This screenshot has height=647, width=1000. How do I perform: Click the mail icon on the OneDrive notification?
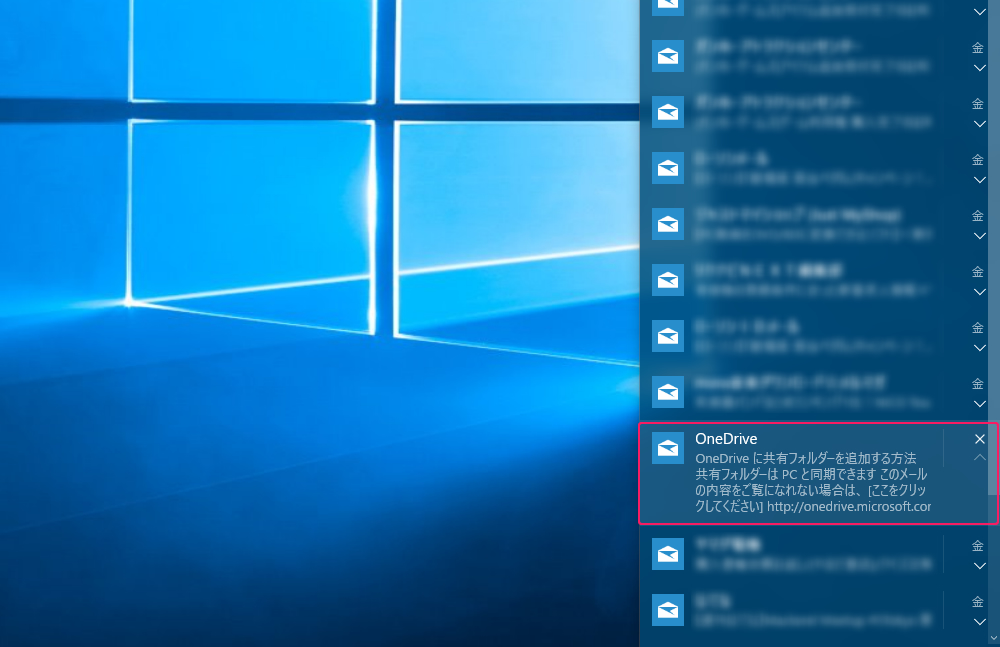[x=668, y=448]
